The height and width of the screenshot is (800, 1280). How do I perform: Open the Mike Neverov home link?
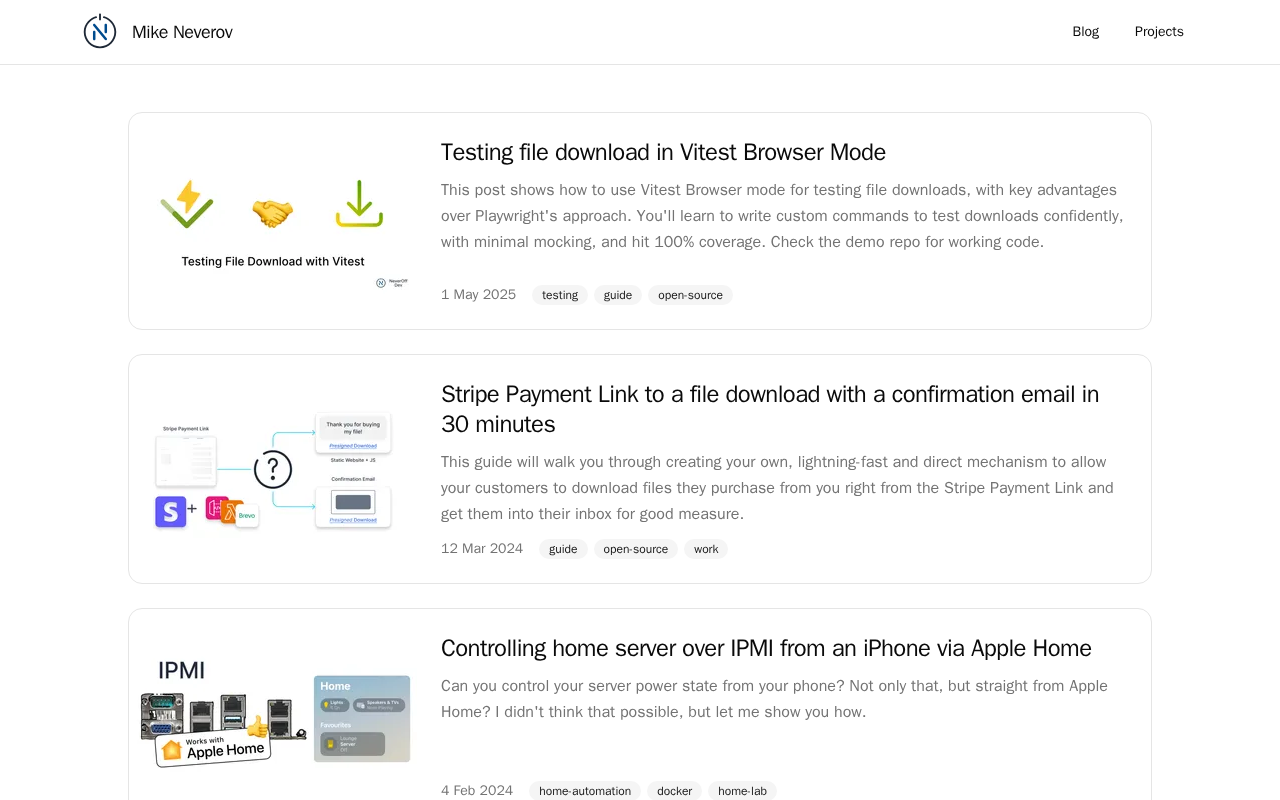[x=182, y=32]
